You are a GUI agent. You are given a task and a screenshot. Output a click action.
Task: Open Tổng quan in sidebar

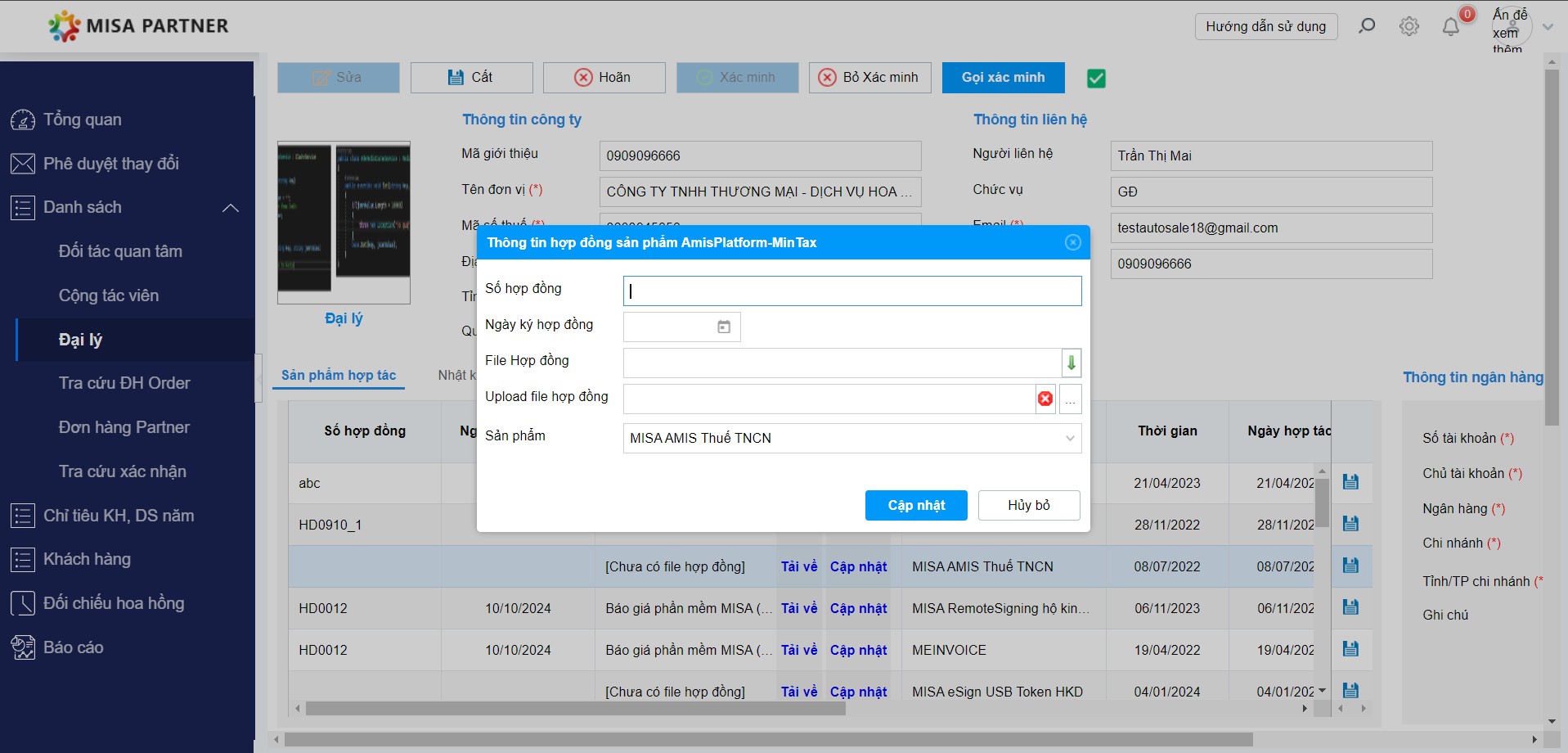[82, 119]
